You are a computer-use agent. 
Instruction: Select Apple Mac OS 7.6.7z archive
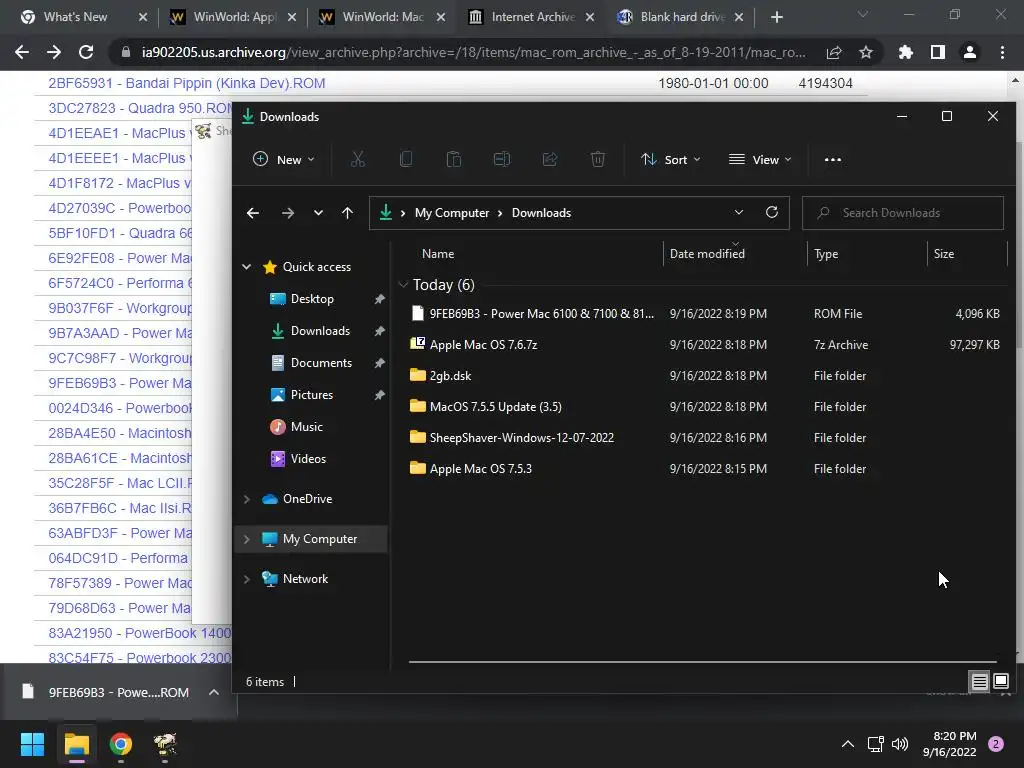click(704, 345)
